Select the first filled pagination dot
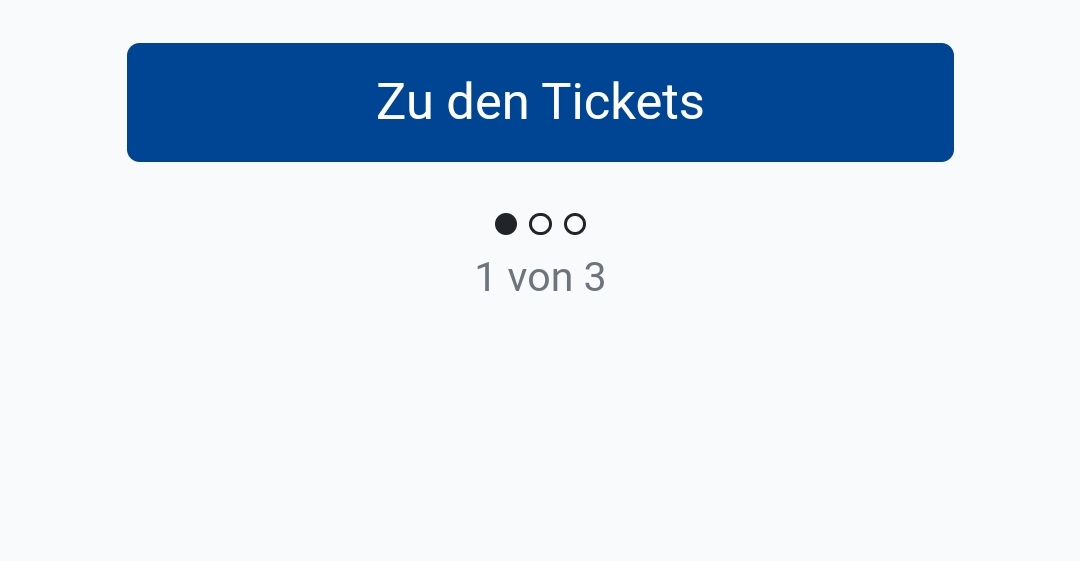Viewport: 1080px width, 561px height. tap(506, 224)
